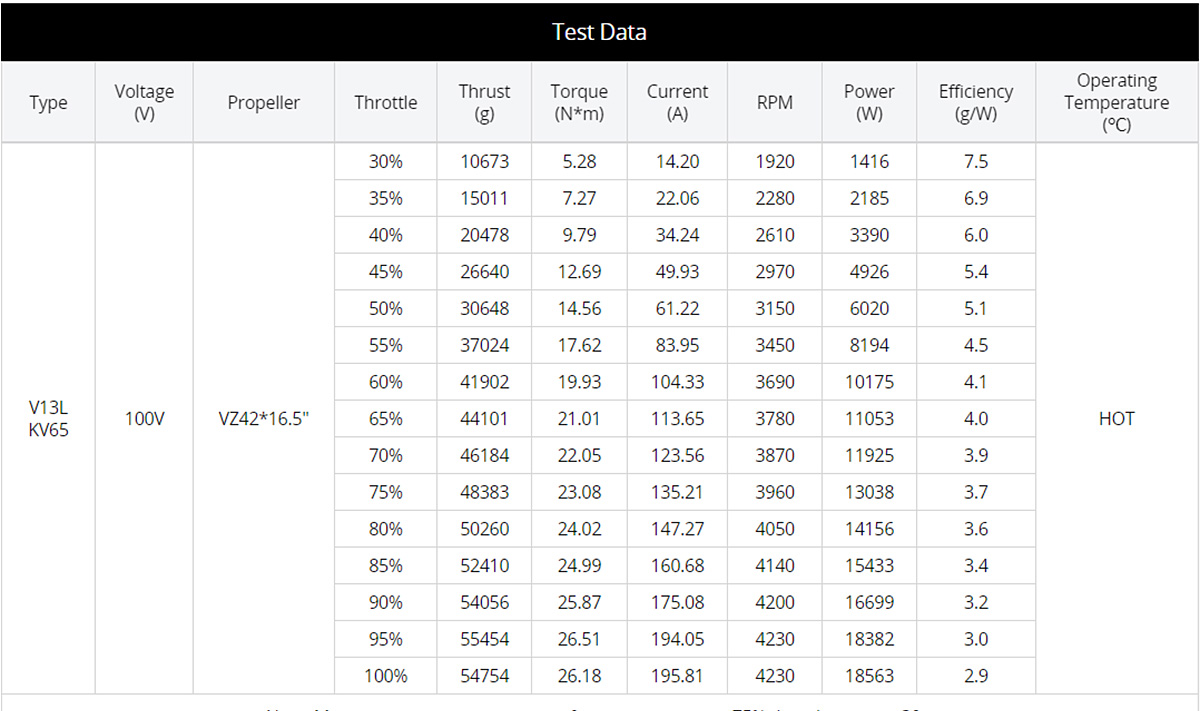Viewport: 1200px width, 711px height.
Task: Select the 30% throttle cell
Action: pos(385,162)
